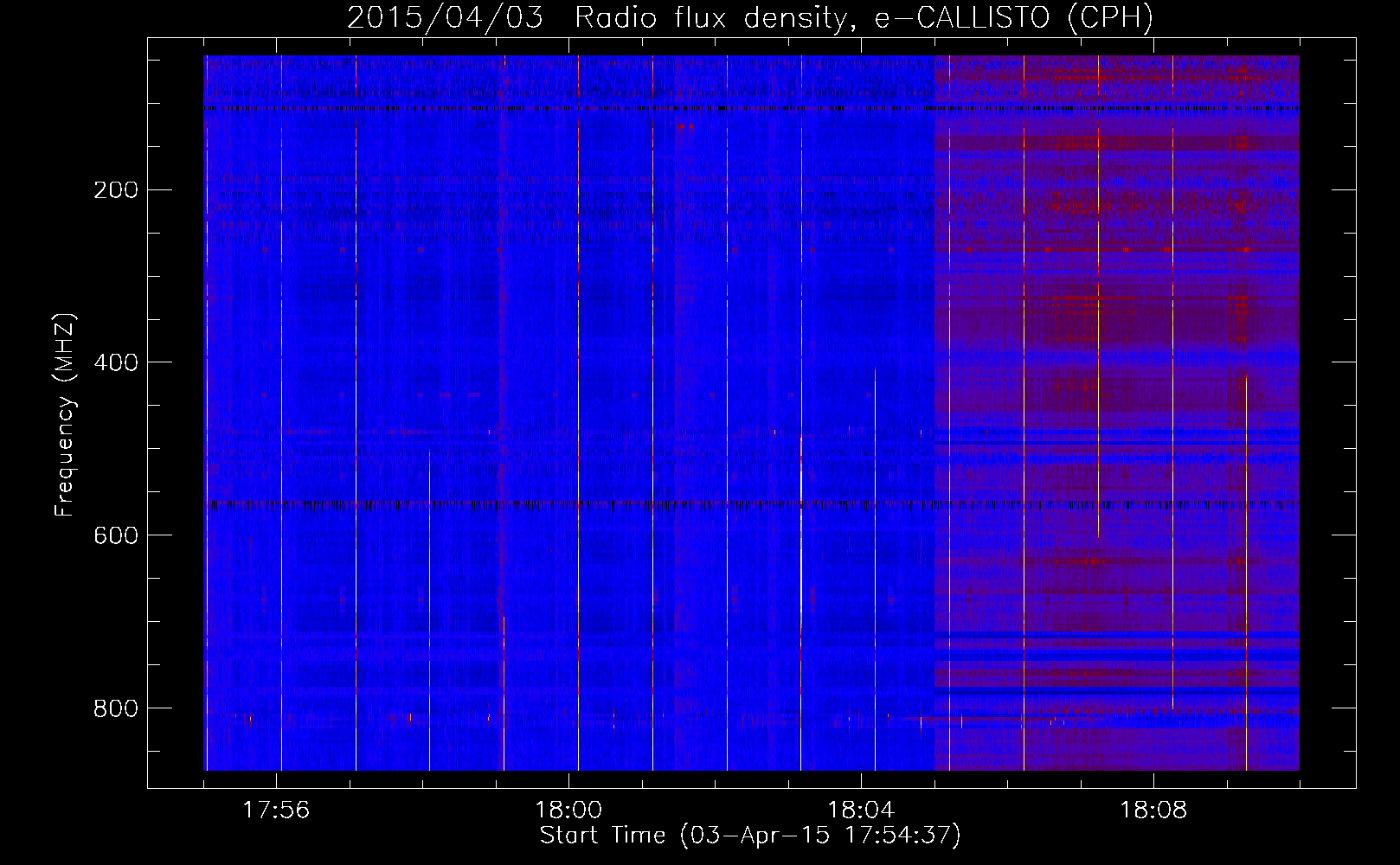Click the plot title 'Radio flux density, e-CALLISTO (CPH)'

[x=864, y=17]
